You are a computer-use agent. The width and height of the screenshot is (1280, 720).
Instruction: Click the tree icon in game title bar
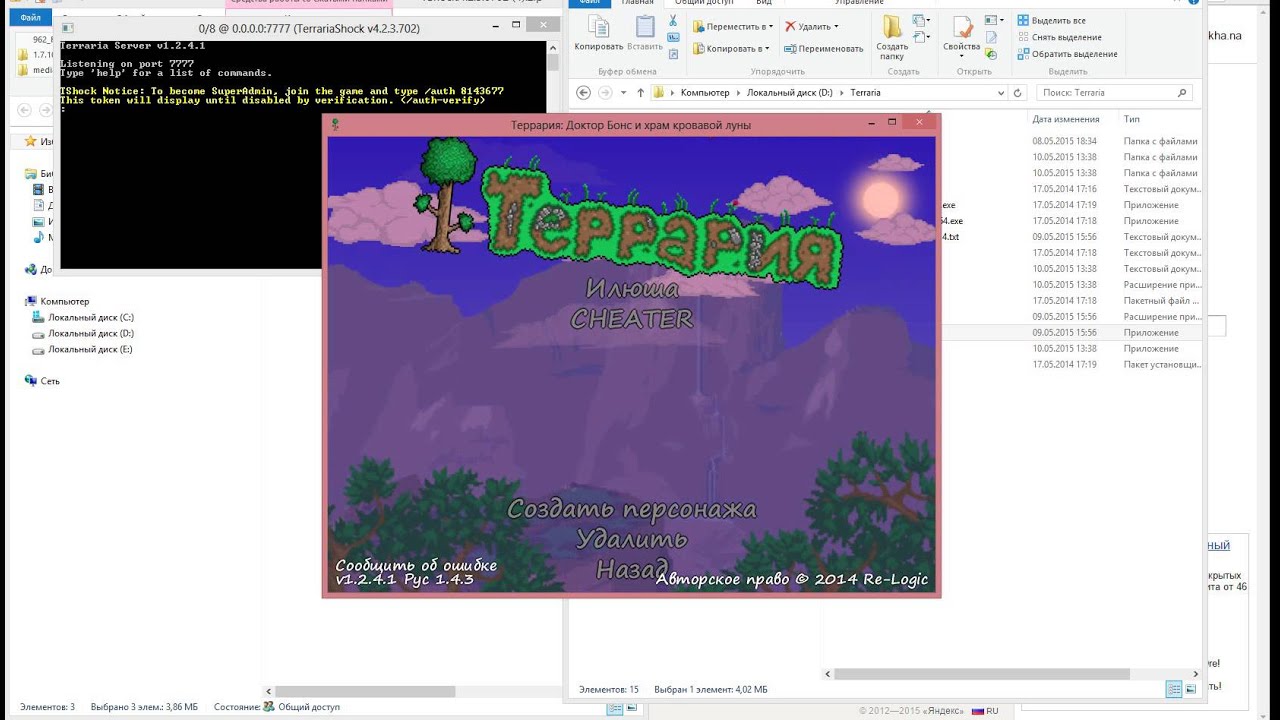coord(335,124)
